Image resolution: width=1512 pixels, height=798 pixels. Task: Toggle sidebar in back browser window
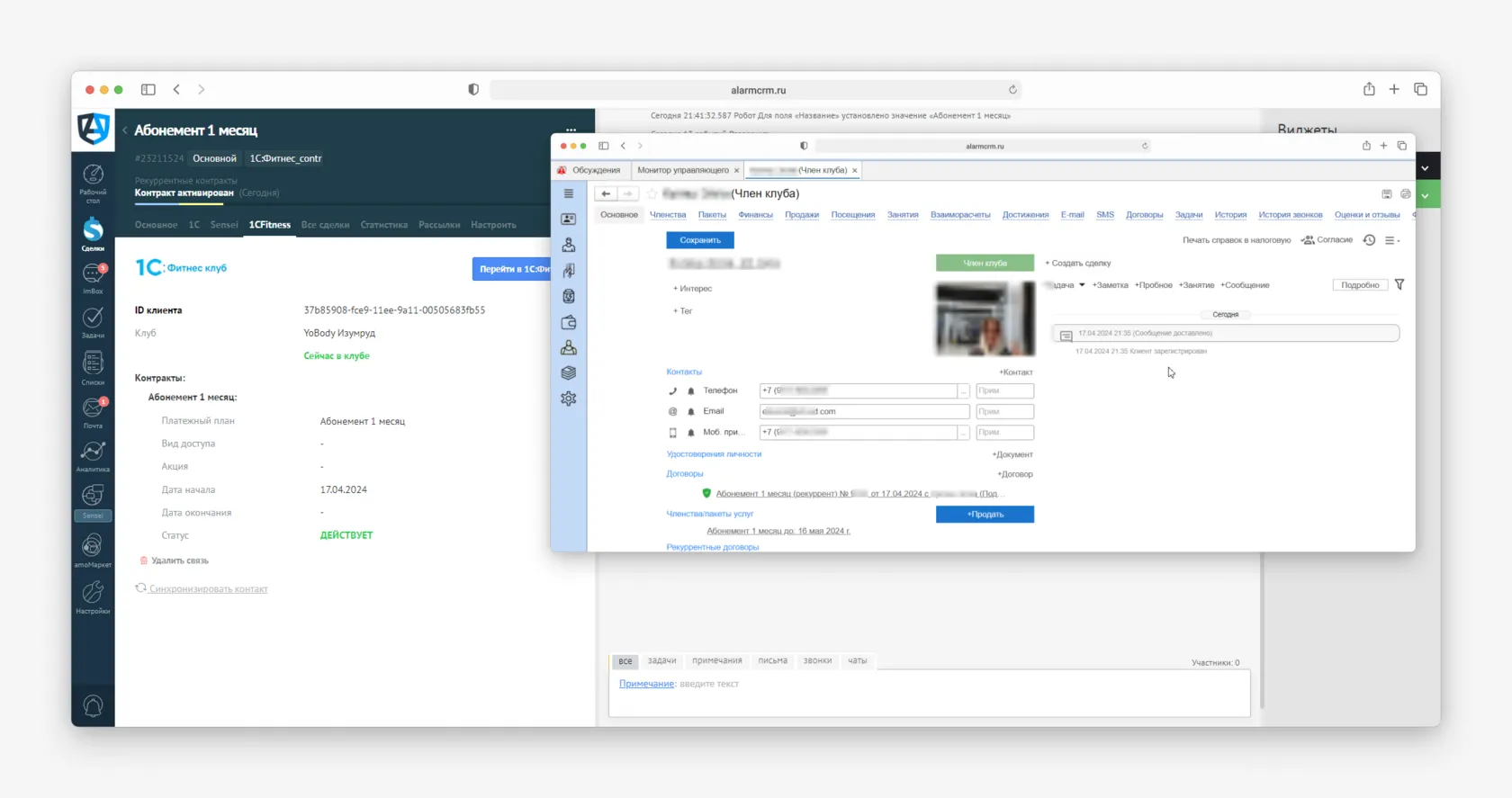pyautogui.click(x=148, y=89)
